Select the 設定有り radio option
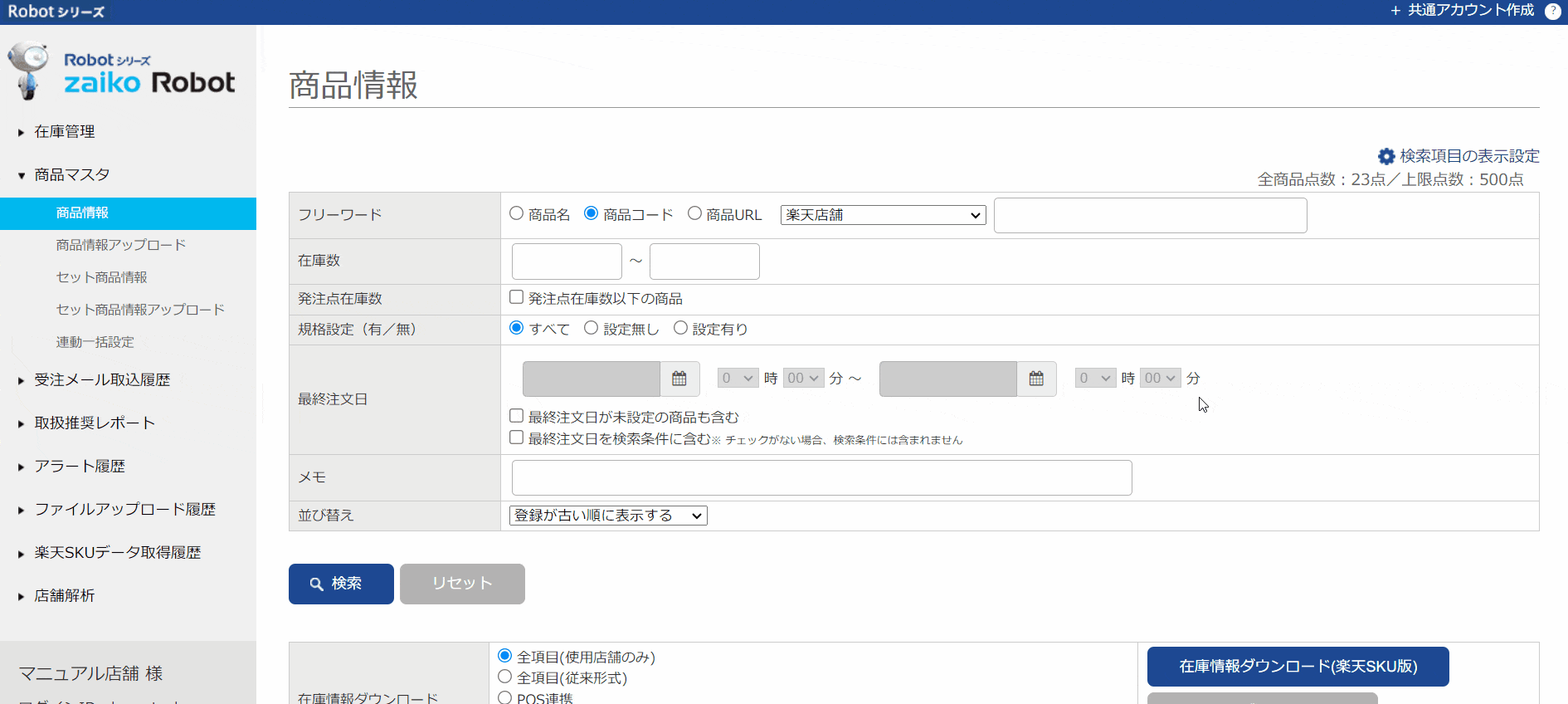Screen dimensions: 1568x704 (x=681, y=328)
